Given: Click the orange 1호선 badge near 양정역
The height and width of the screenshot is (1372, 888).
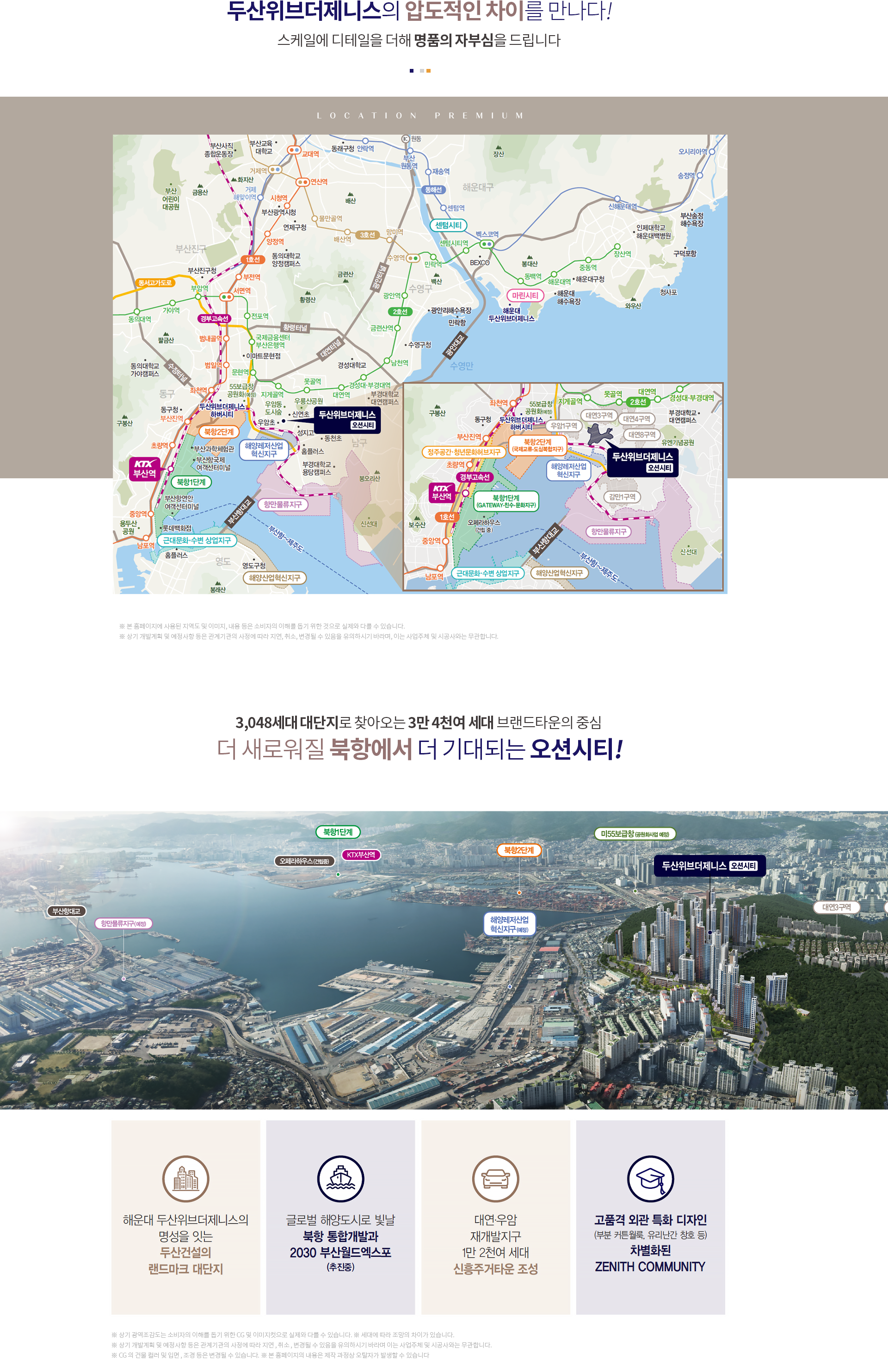Looking at the screenshot, I should click(253, 260).
